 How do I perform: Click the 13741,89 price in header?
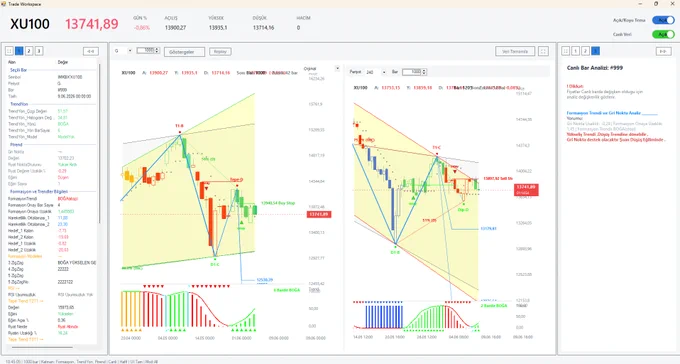point(92,24)
